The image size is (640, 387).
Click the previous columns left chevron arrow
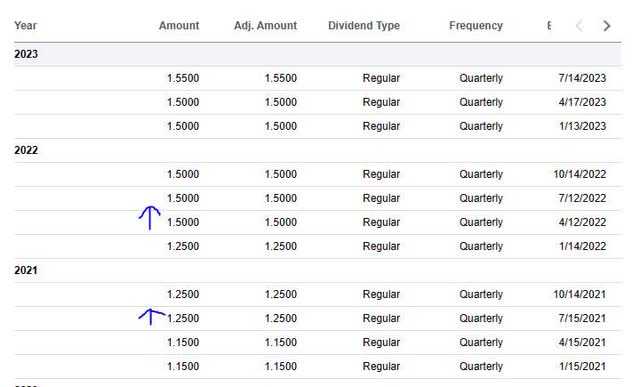point(579,26)
